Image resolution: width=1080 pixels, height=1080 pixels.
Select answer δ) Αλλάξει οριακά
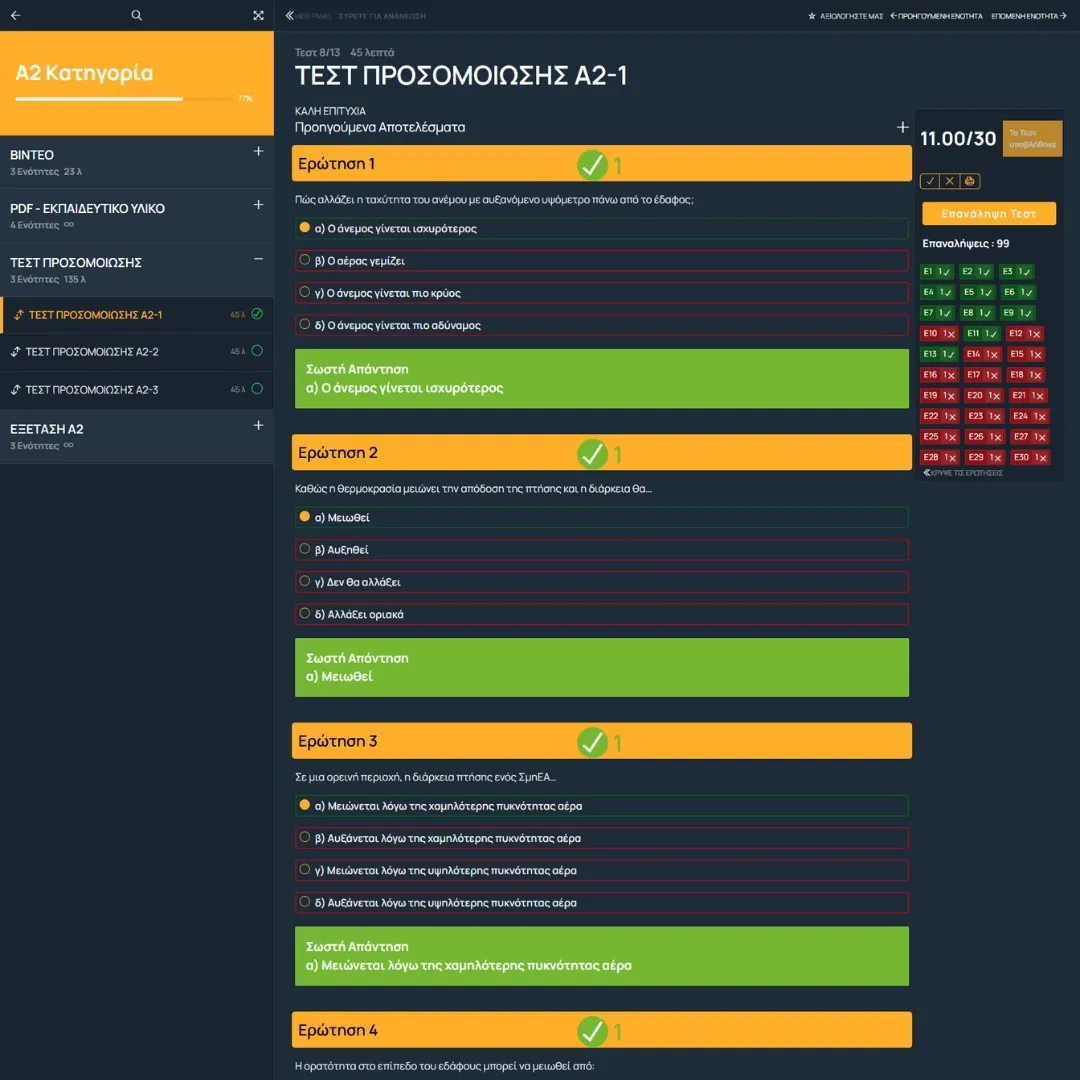coord(601,614)
